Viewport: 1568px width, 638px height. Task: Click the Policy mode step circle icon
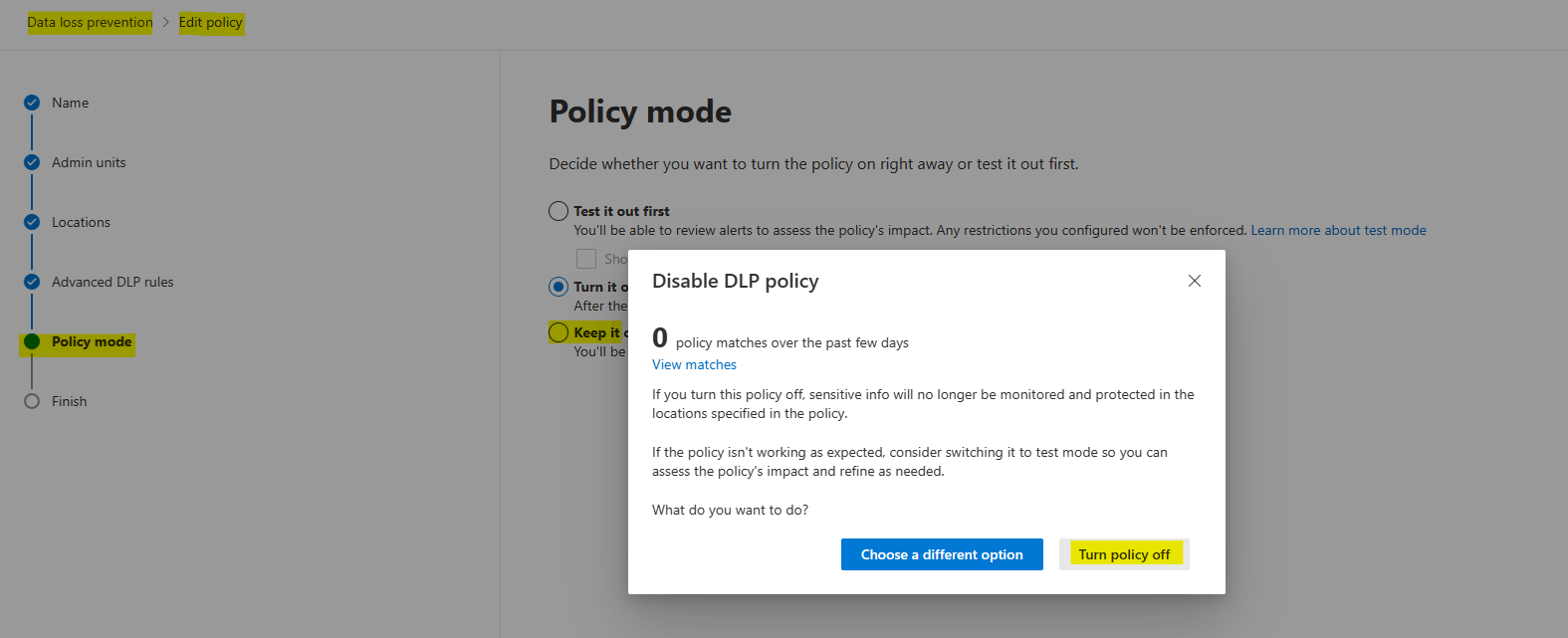(32, 341)
